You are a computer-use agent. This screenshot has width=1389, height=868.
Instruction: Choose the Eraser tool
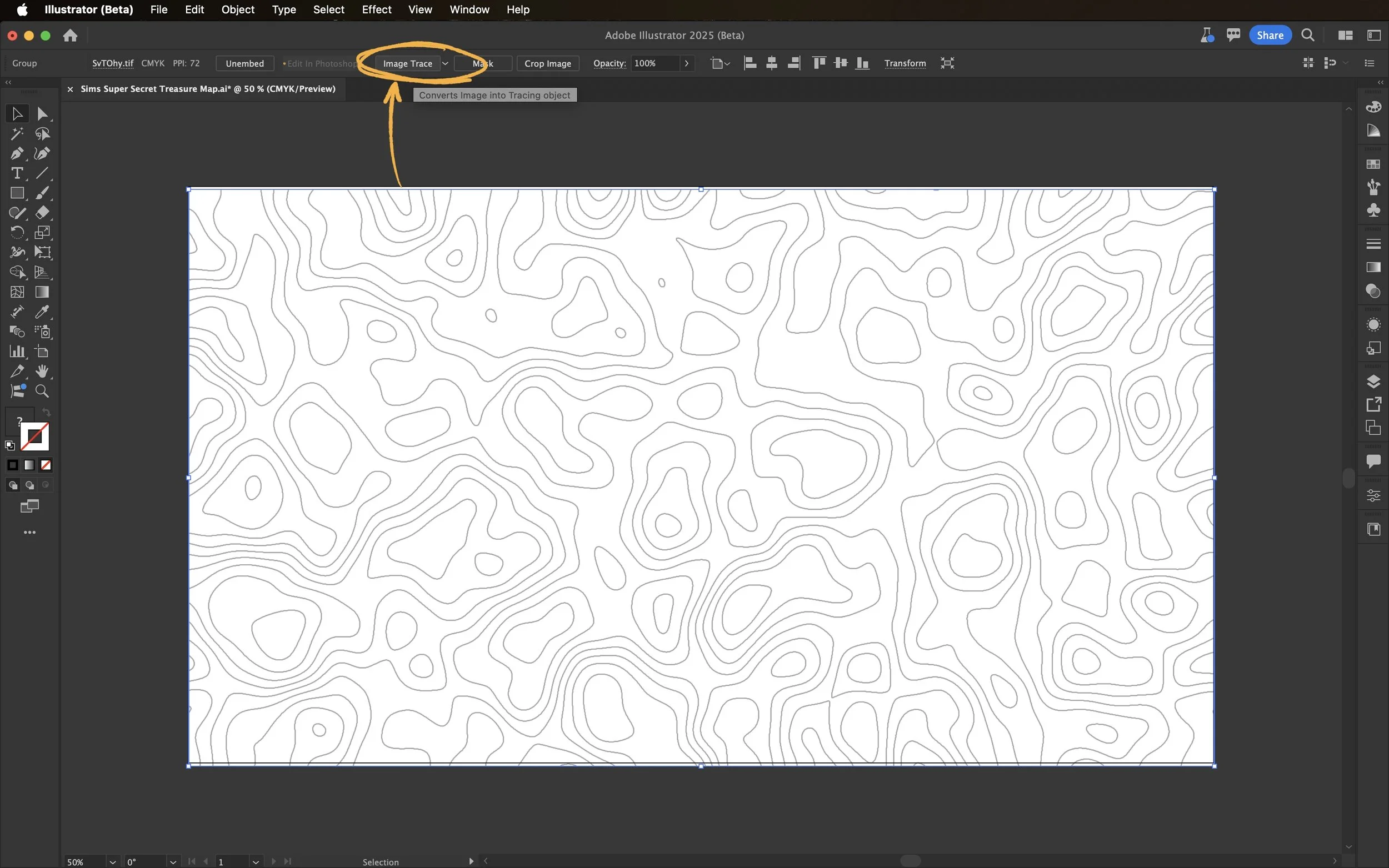point(42,212)
